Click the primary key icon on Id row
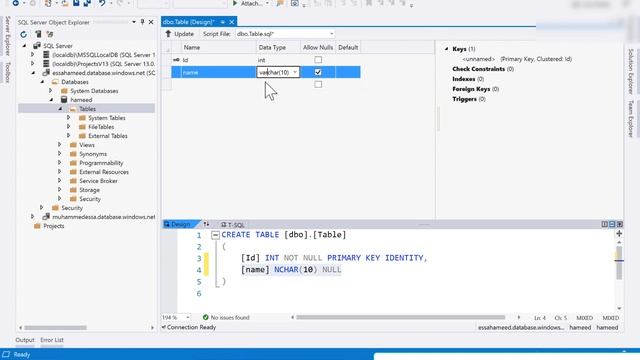 point(176,60)
